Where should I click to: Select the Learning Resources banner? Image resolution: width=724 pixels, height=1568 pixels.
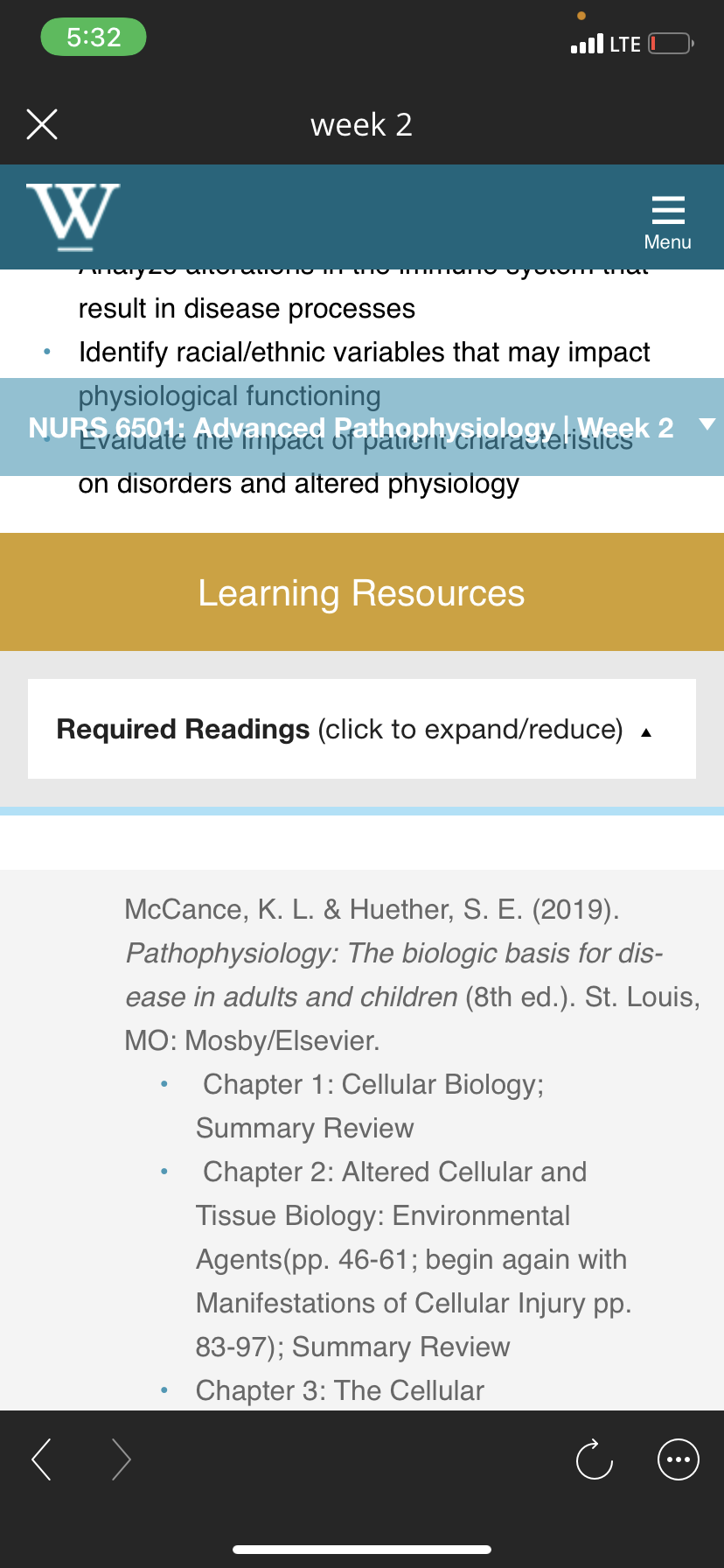[x=362, y=592]
